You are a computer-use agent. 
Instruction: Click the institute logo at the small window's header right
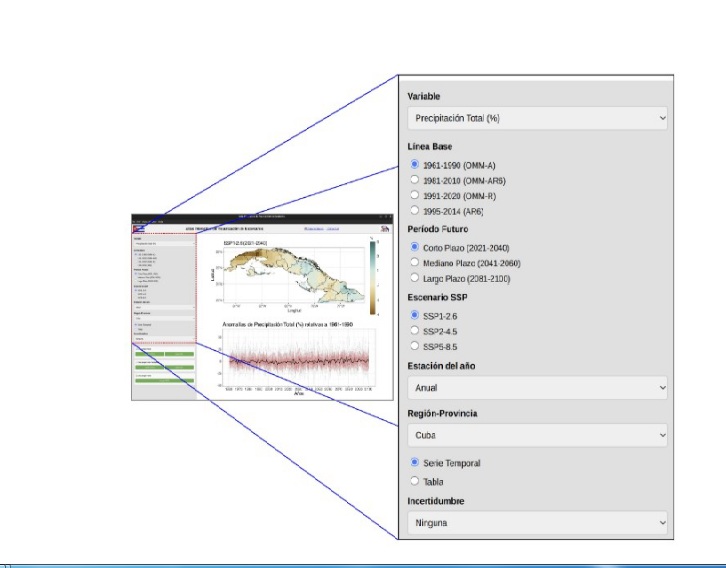[385, 229]
